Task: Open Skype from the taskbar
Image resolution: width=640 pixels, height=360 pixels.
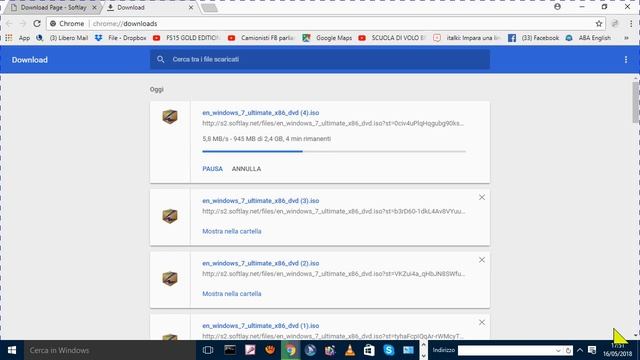Action: tap(389, 350)
